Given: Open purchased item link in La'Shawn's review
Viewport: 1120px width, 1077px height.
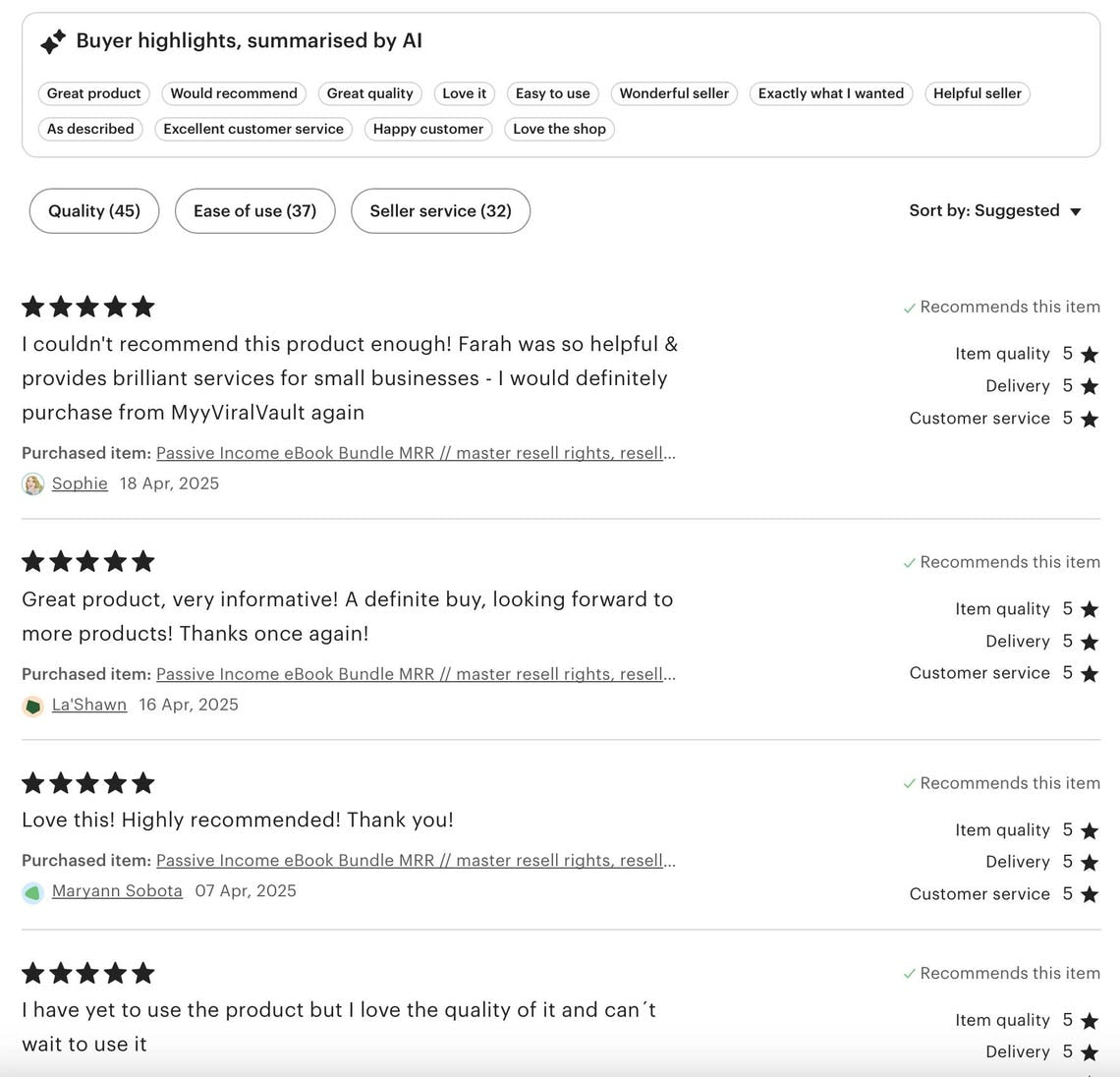Looking at the screenshot, I should 416,674.
